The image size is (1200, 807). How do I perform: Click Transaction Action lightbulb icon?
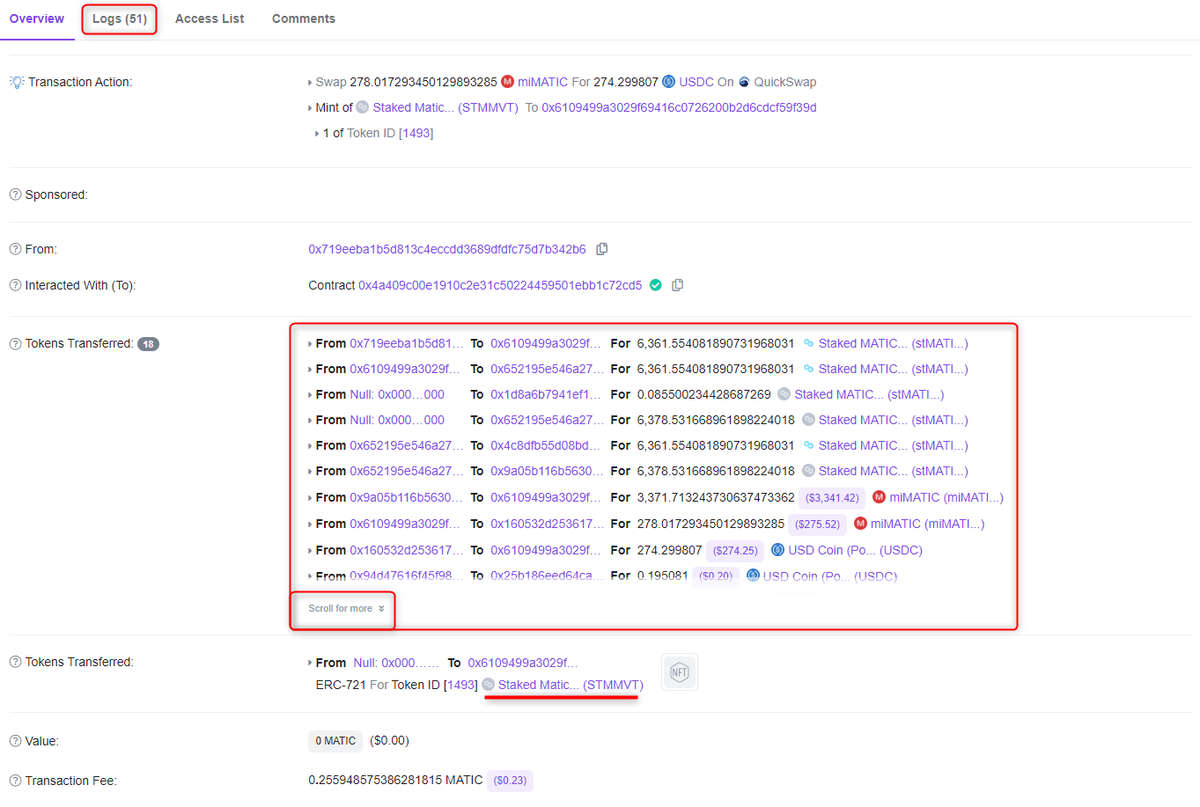pos(16,82)
